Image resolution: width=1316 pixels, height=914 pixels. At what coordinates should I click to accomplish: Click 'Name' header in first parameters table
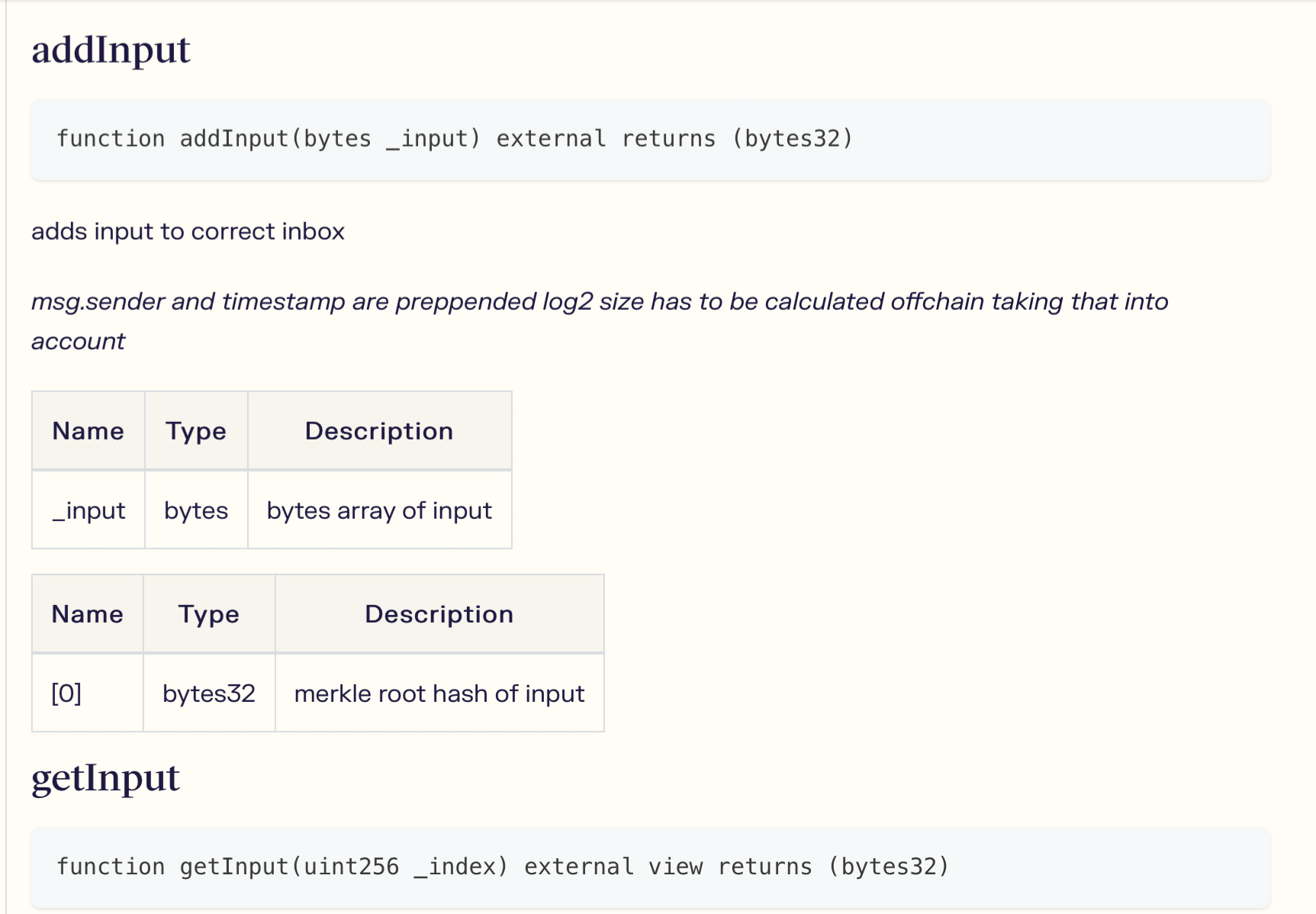pos(88,431)
